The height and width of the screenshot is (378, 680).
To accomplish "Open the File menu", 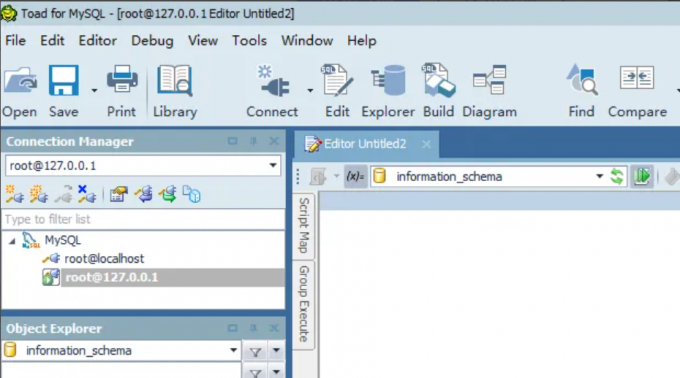I will coord(15,41).
